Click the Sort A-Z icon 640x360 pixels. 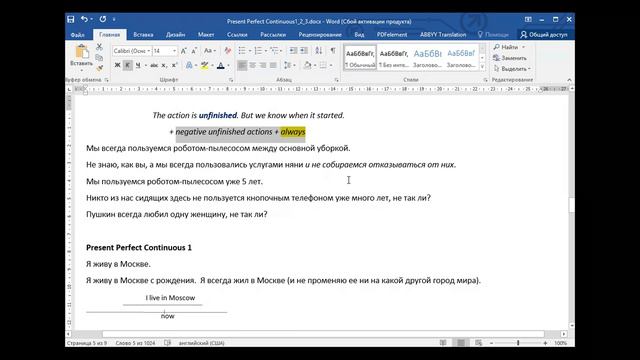point(318,51)
